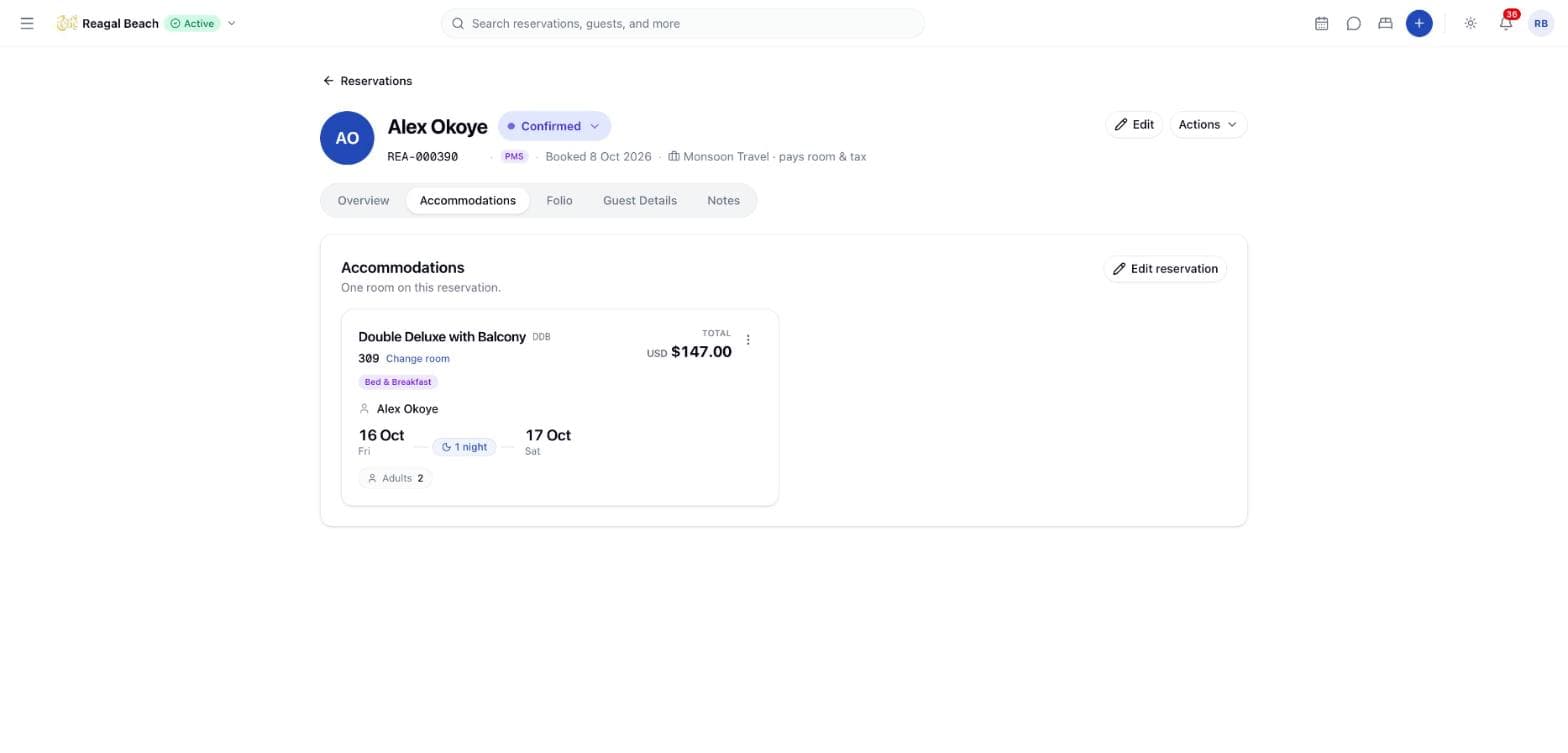This screenshot has width=1568, height=753.
Task: Click the 16 Oct check-in date
Action: pyautogui.click(x=381, y=436)
